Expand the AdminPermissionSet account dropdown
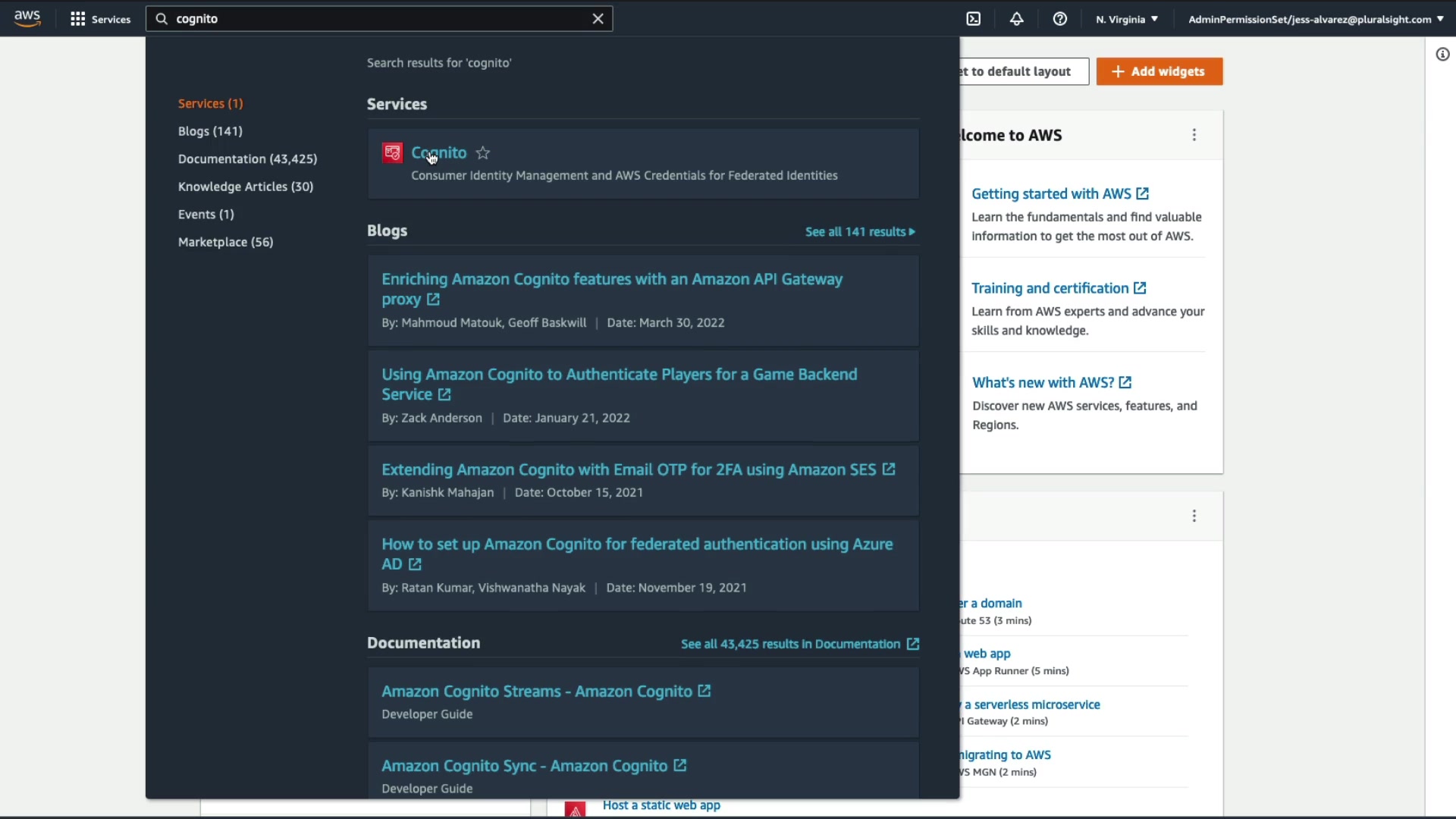 pyautogui.click(x=1316, y=19)
